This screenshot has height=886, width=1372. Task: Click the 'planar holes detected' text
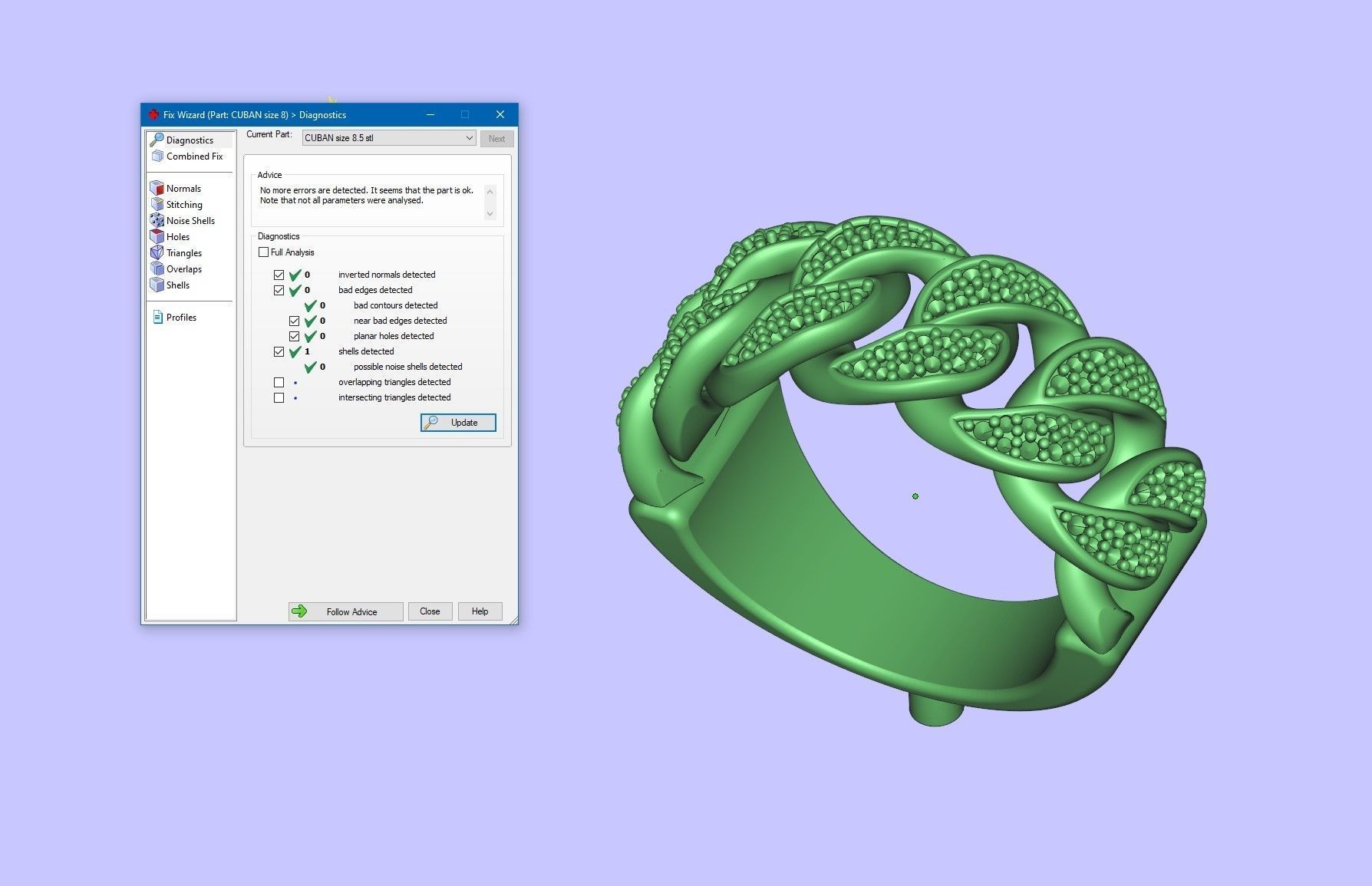(x=394, y=336)
